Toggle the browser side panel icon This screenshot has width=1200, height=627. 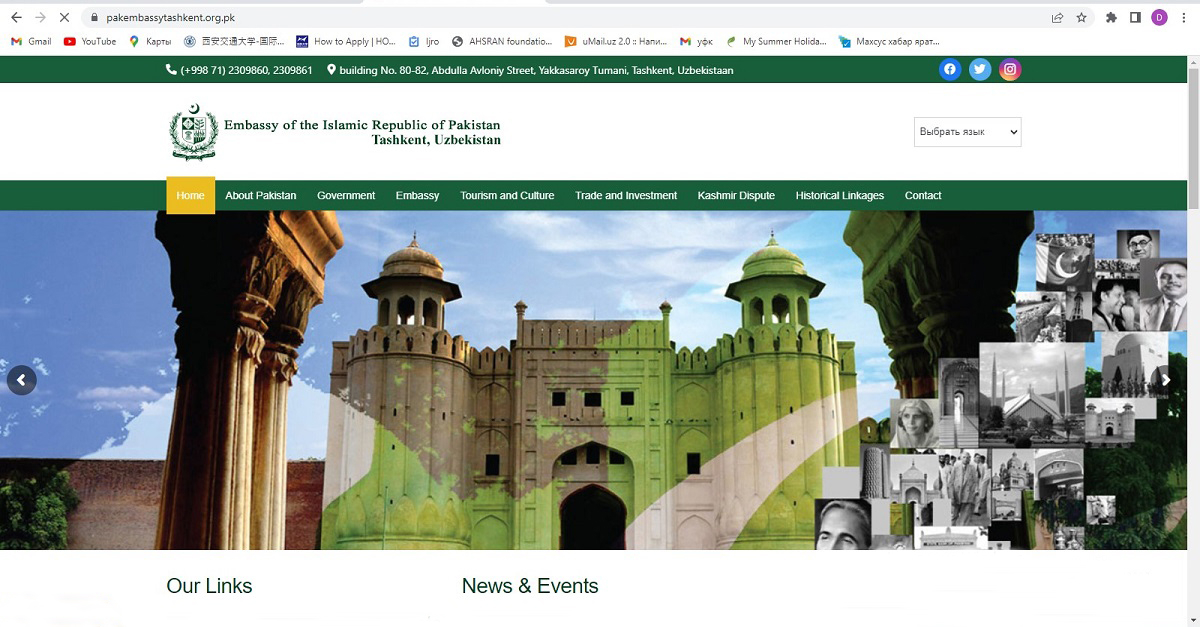1135,17
